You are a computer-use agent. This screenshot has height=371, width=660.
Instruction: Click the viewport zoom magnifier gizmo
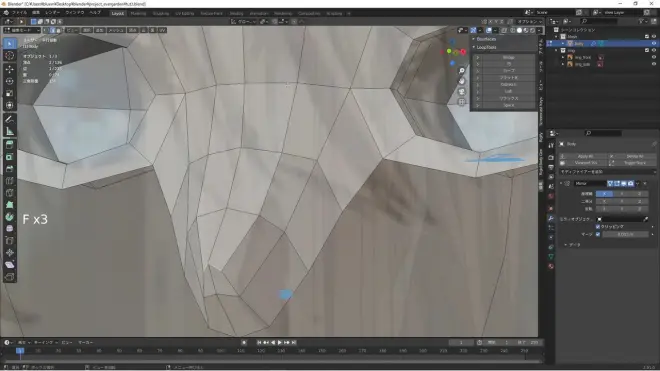coord(462,71)
